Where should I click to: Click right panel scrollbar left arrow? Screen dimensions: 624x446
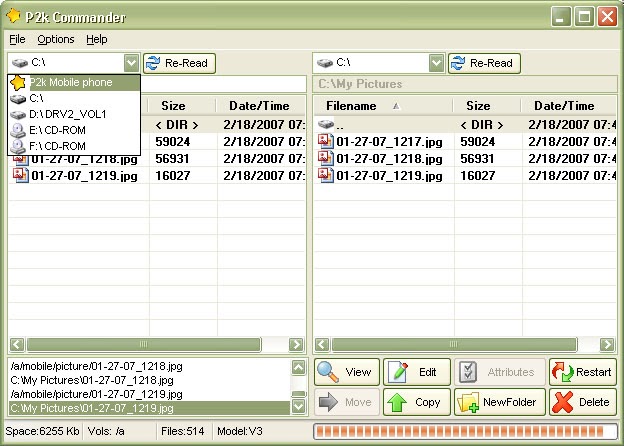(x=322, y=345)
